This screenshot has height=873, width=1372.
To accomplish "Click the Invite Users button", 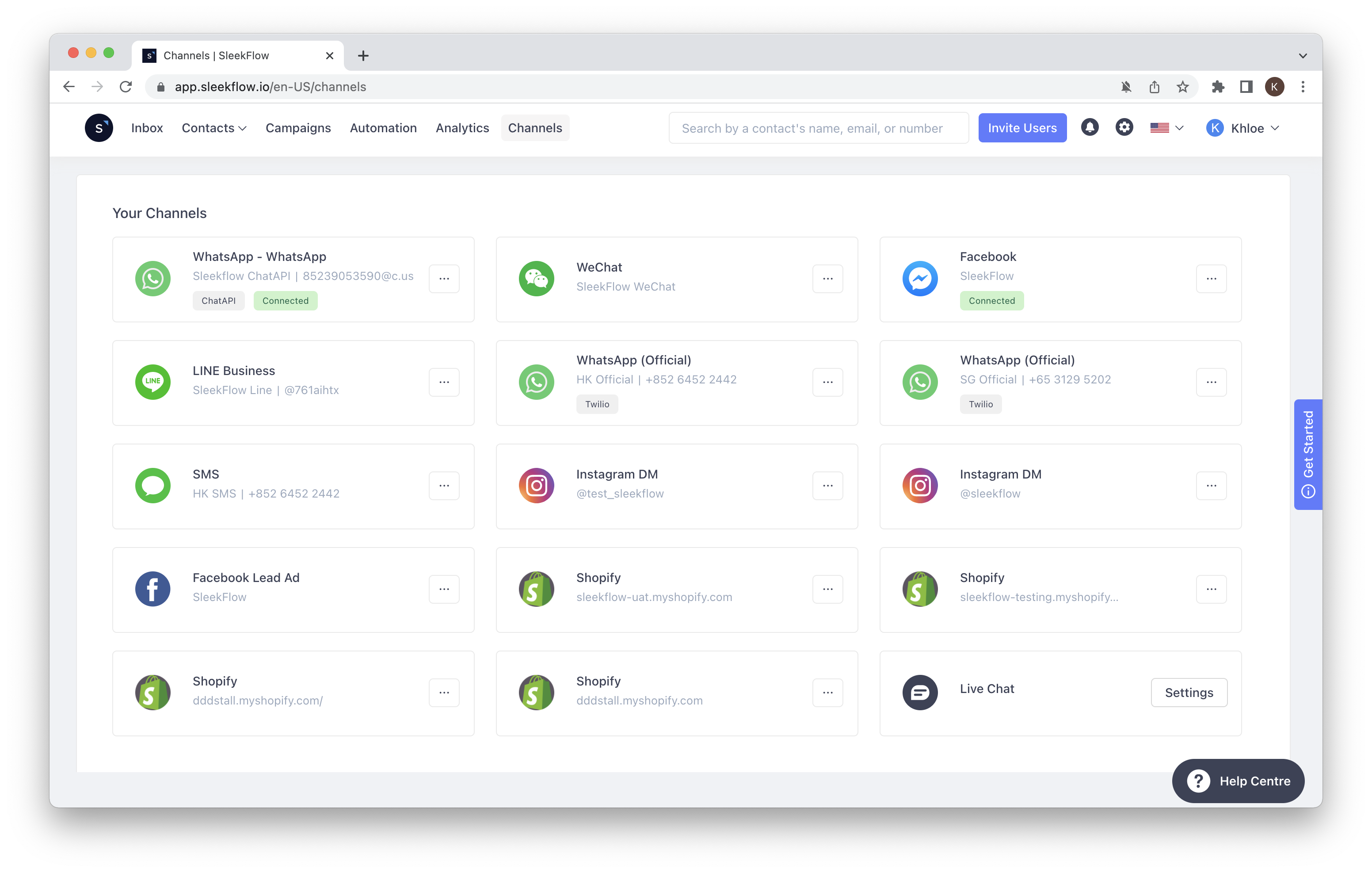I will (x=1022, y=127).
